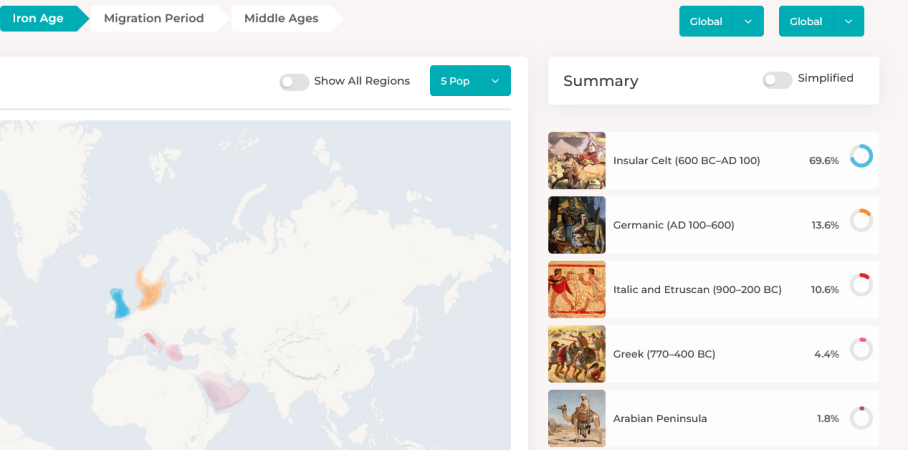Click the 1.8% purple ring chart

[861, 418]
